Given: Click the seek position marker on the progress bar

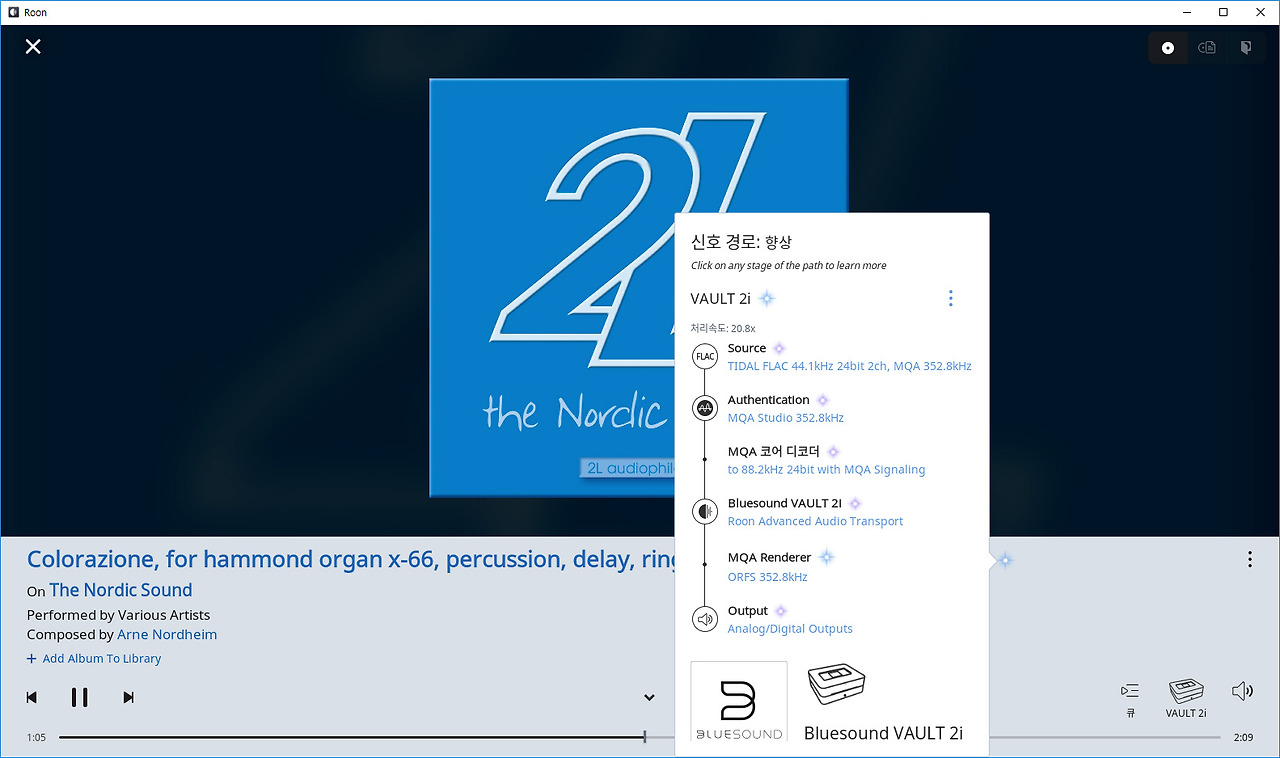Looking at the screenshot, I should (x=645, y=737).
